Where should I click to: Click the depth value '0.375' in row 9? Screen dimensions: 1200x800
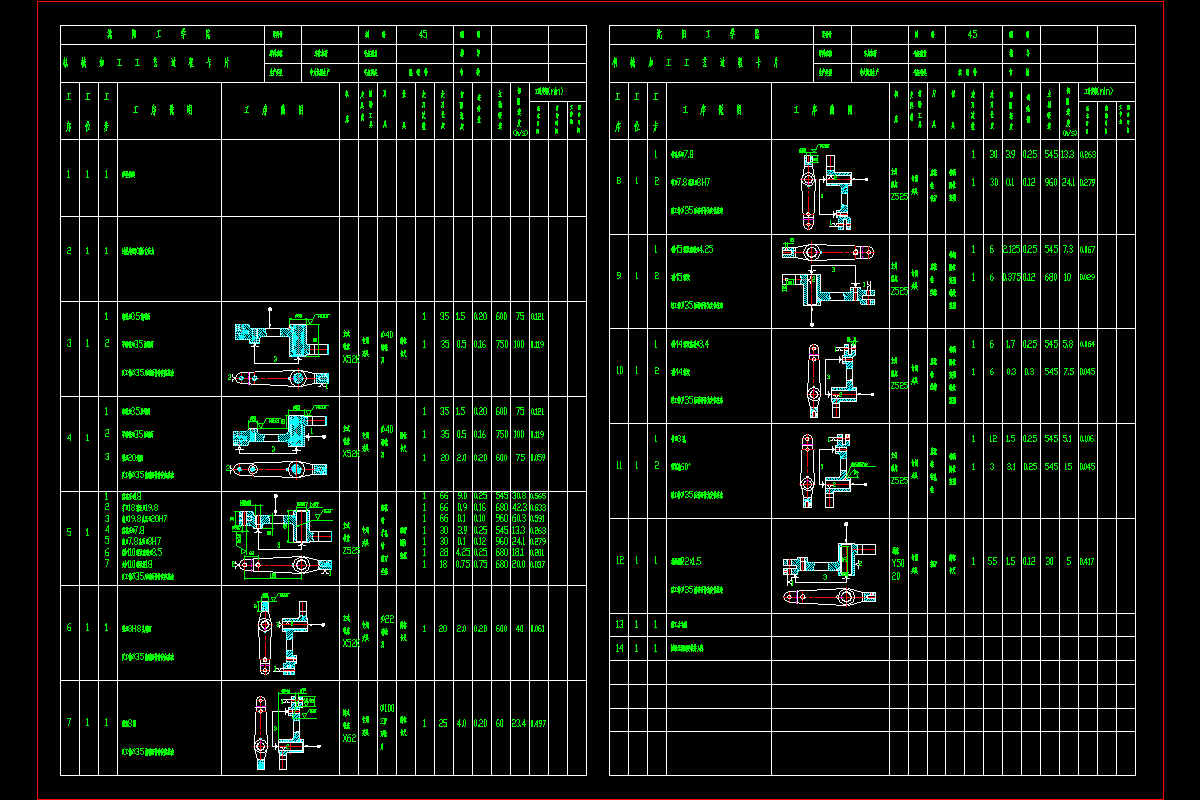(x=1011, y=277)
